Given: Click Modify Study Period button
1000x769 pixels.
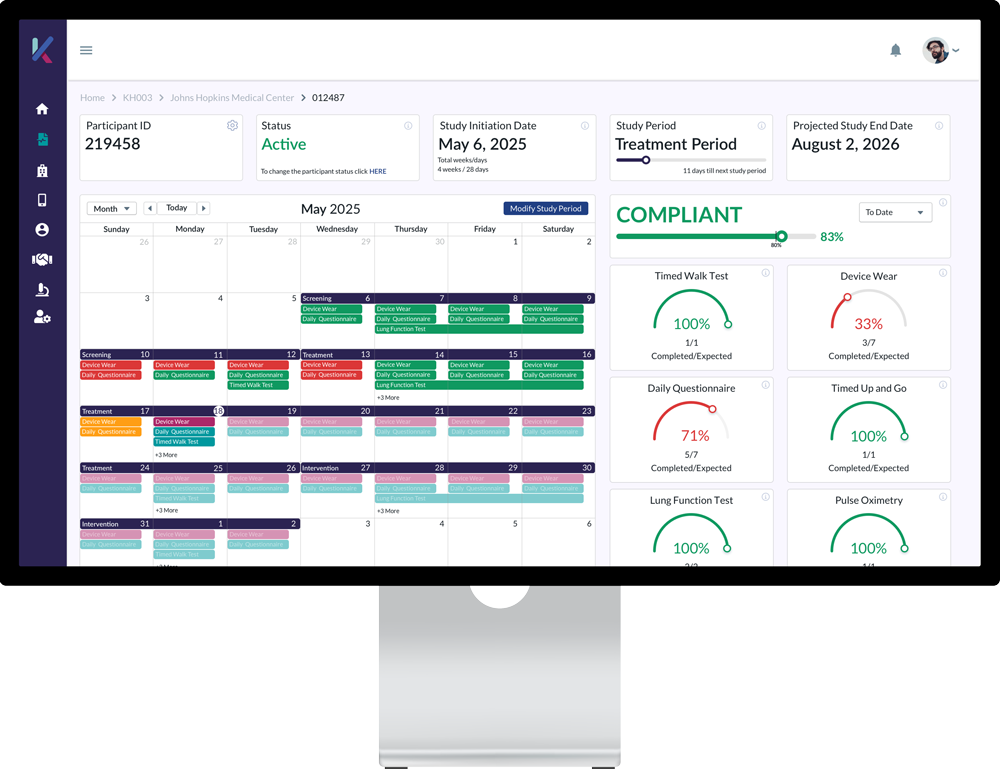Looking at the screenshot, I should click(545, 209).
